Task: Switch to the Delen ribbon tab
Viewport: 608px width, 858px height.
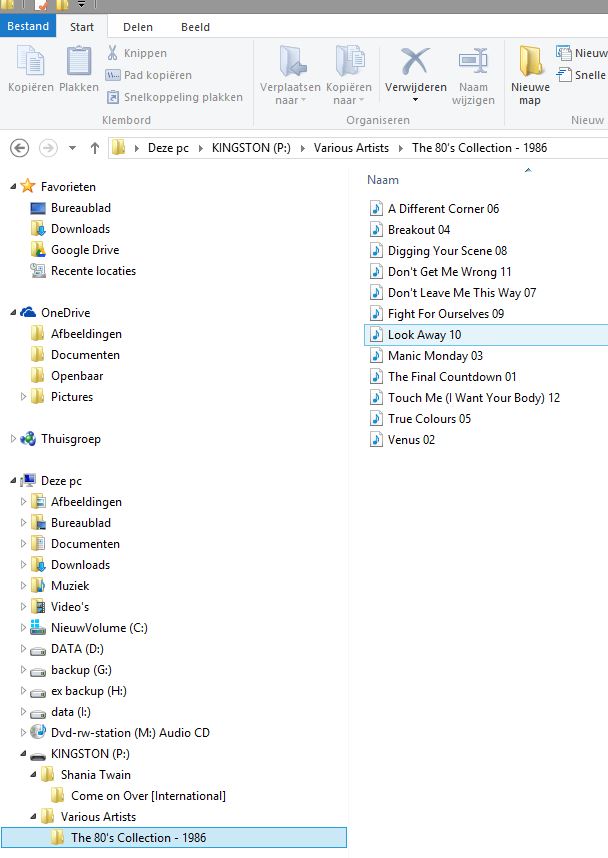Action: (x=138, y=27)
